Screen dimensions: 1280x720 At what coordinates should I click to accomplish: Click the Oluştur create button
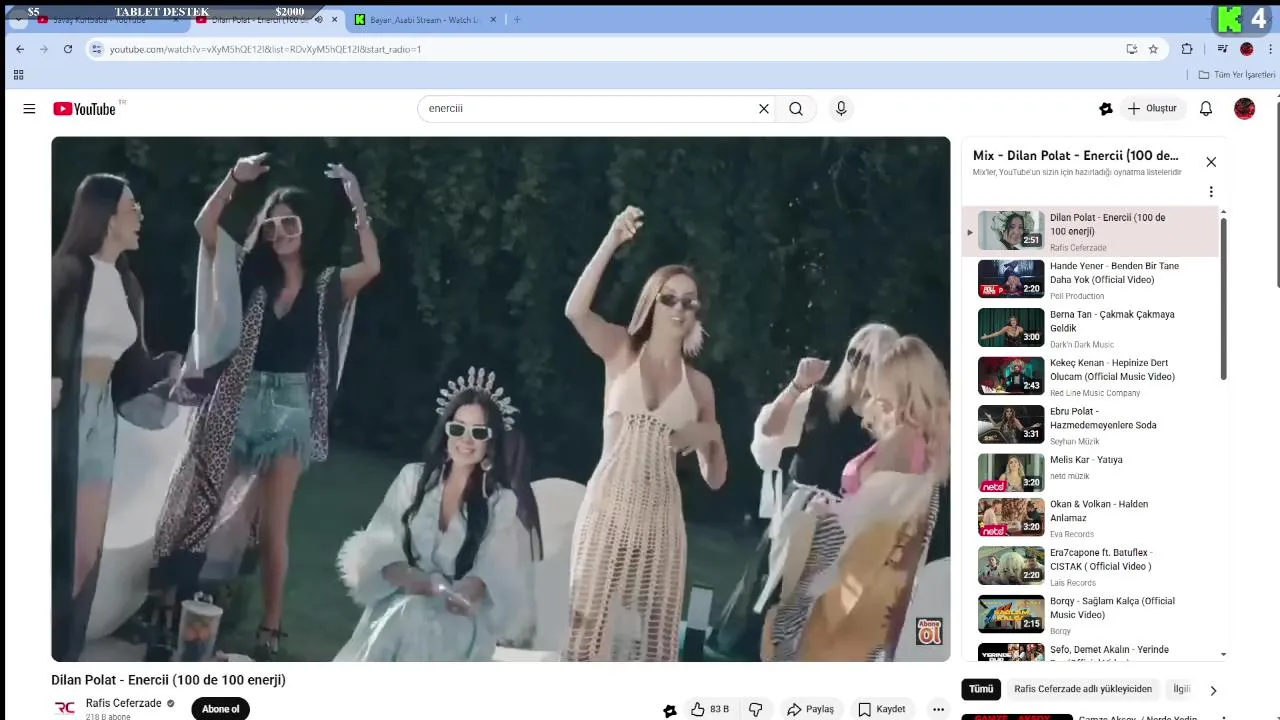tap(1152, 108)
